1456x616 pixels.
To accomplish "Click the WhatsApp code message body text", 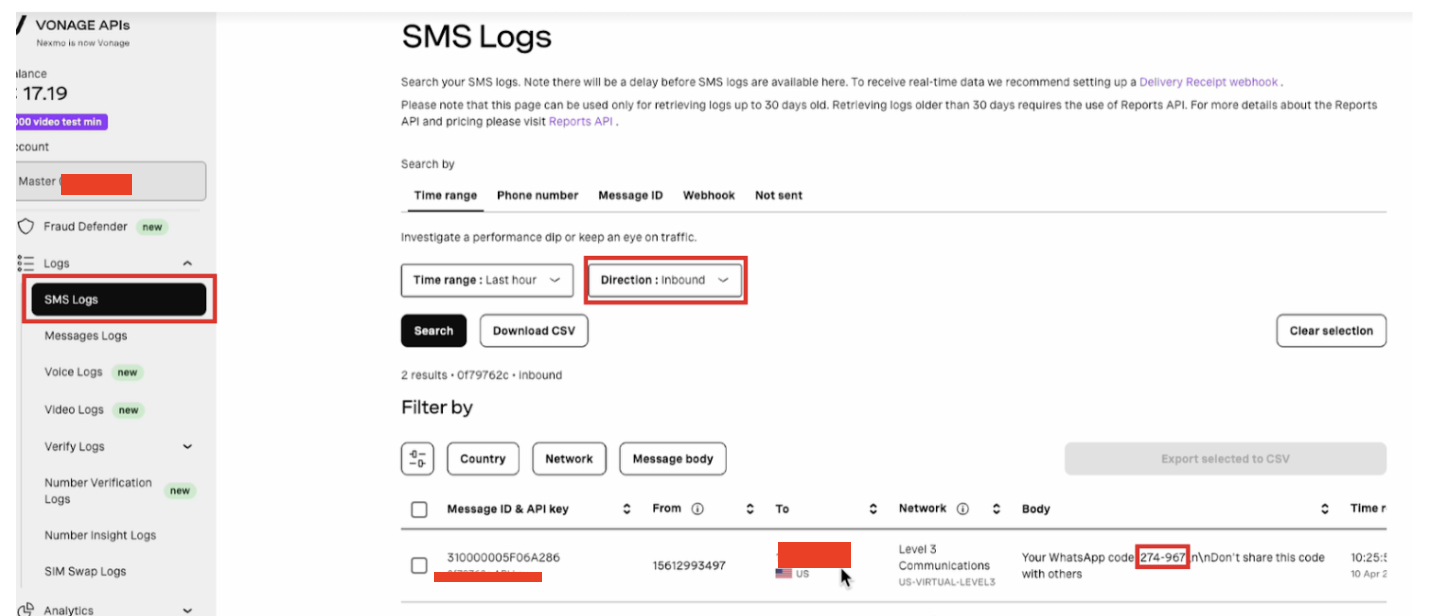I will point(1173,566).
